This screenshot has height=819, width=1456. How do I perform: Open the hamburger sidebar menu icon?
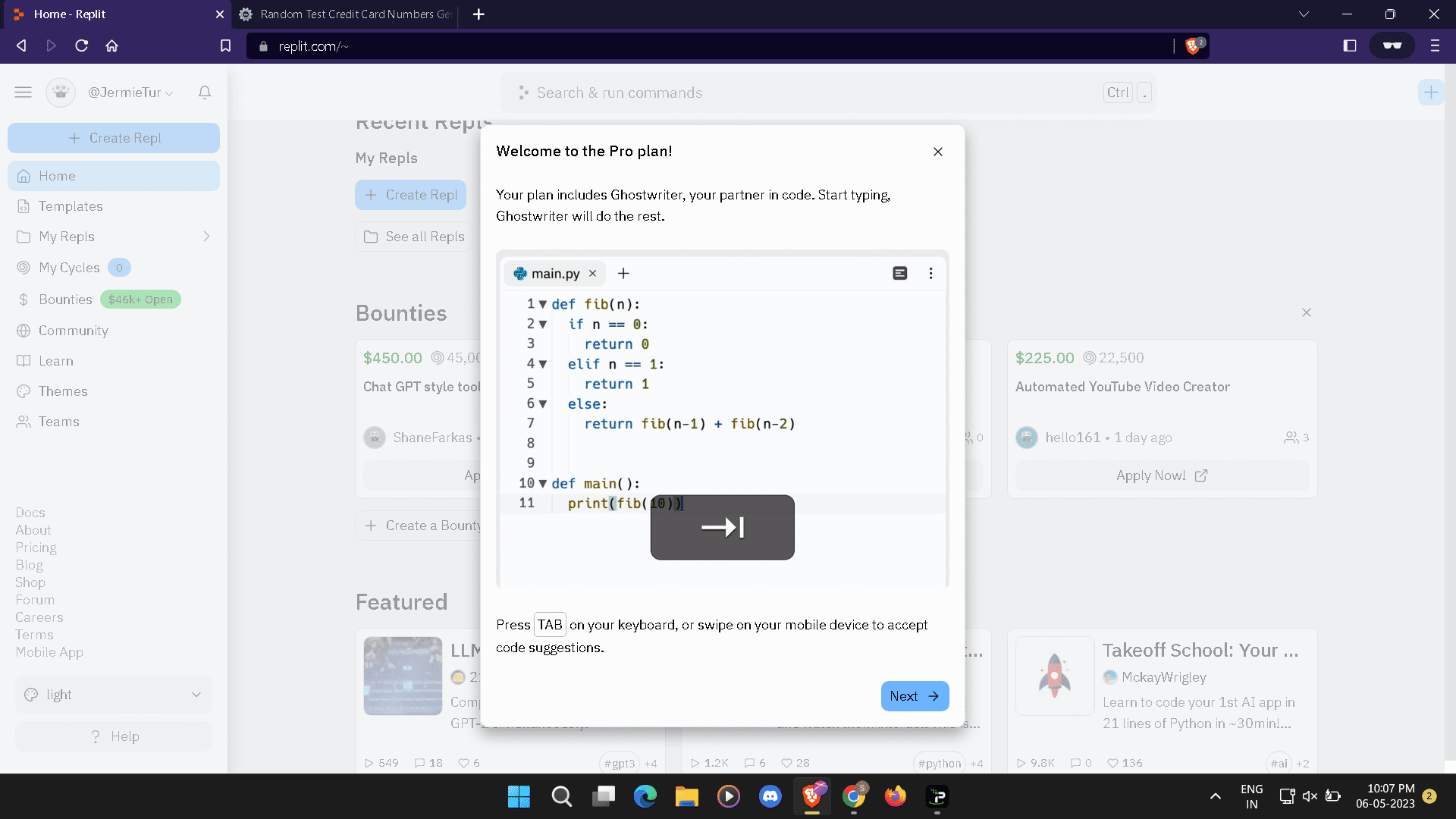pos(23,93)
